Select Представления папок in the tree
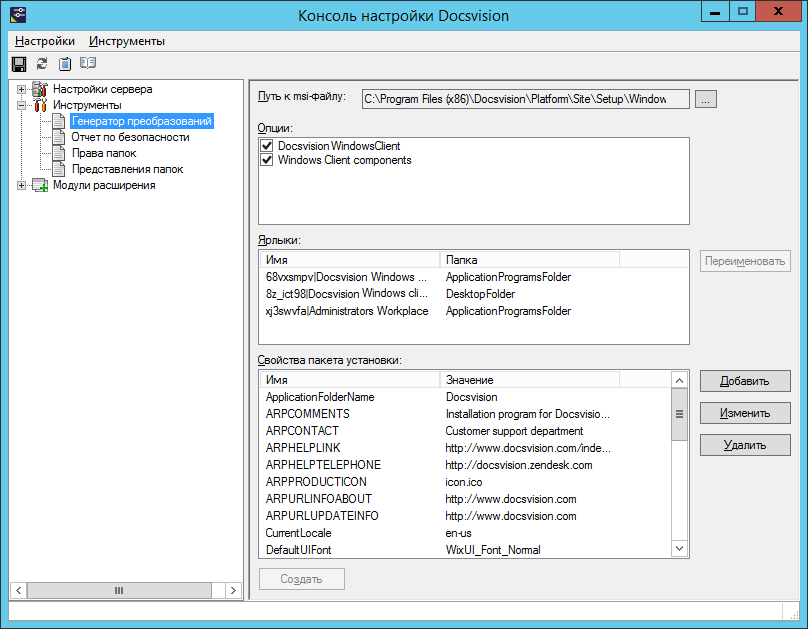Image resolution: width=808 pixels, height=629 pixels. [x=127, y=169]
